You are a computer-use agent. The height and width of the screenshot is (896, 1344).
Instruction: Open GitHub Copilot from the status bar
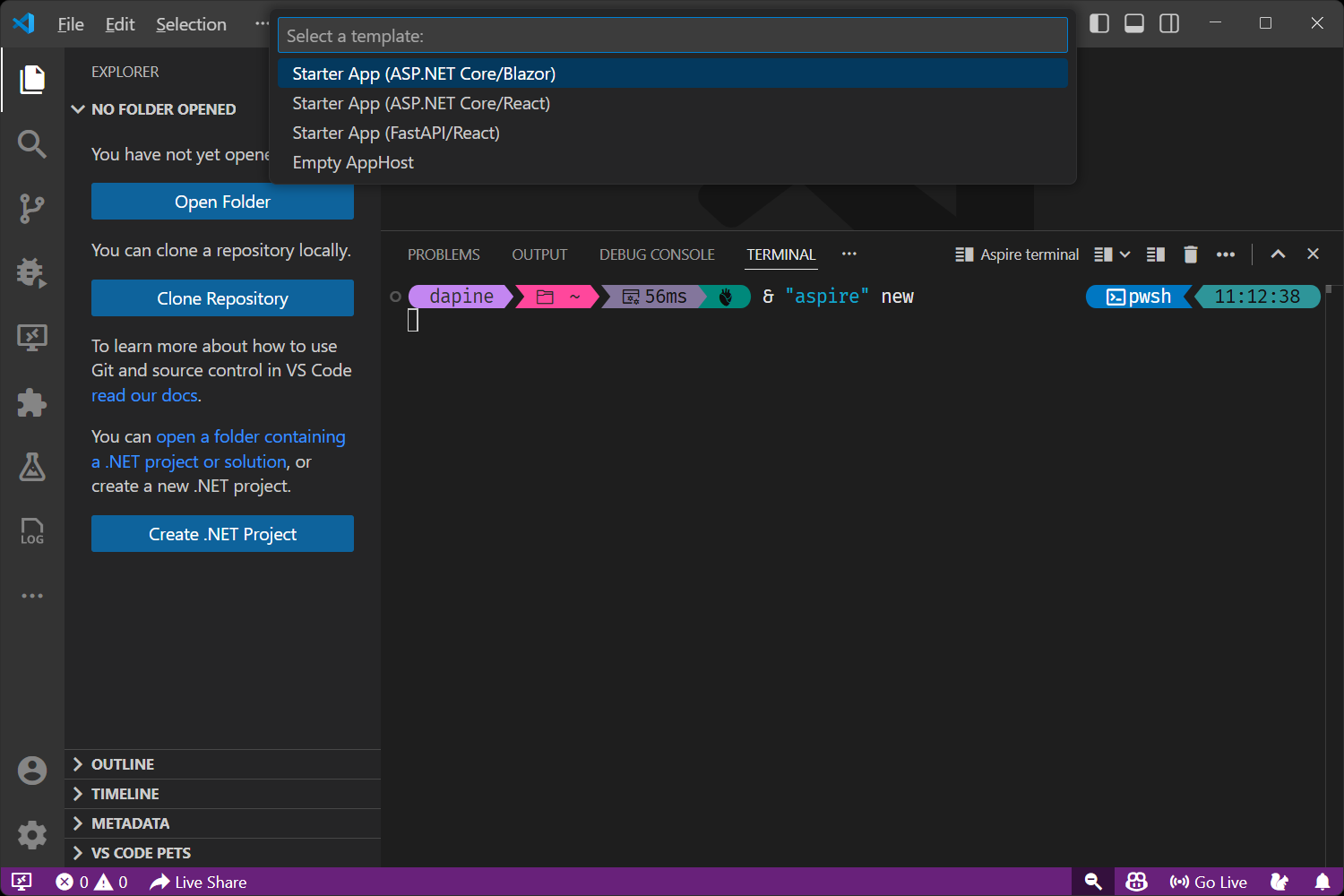click(1135, 882)
